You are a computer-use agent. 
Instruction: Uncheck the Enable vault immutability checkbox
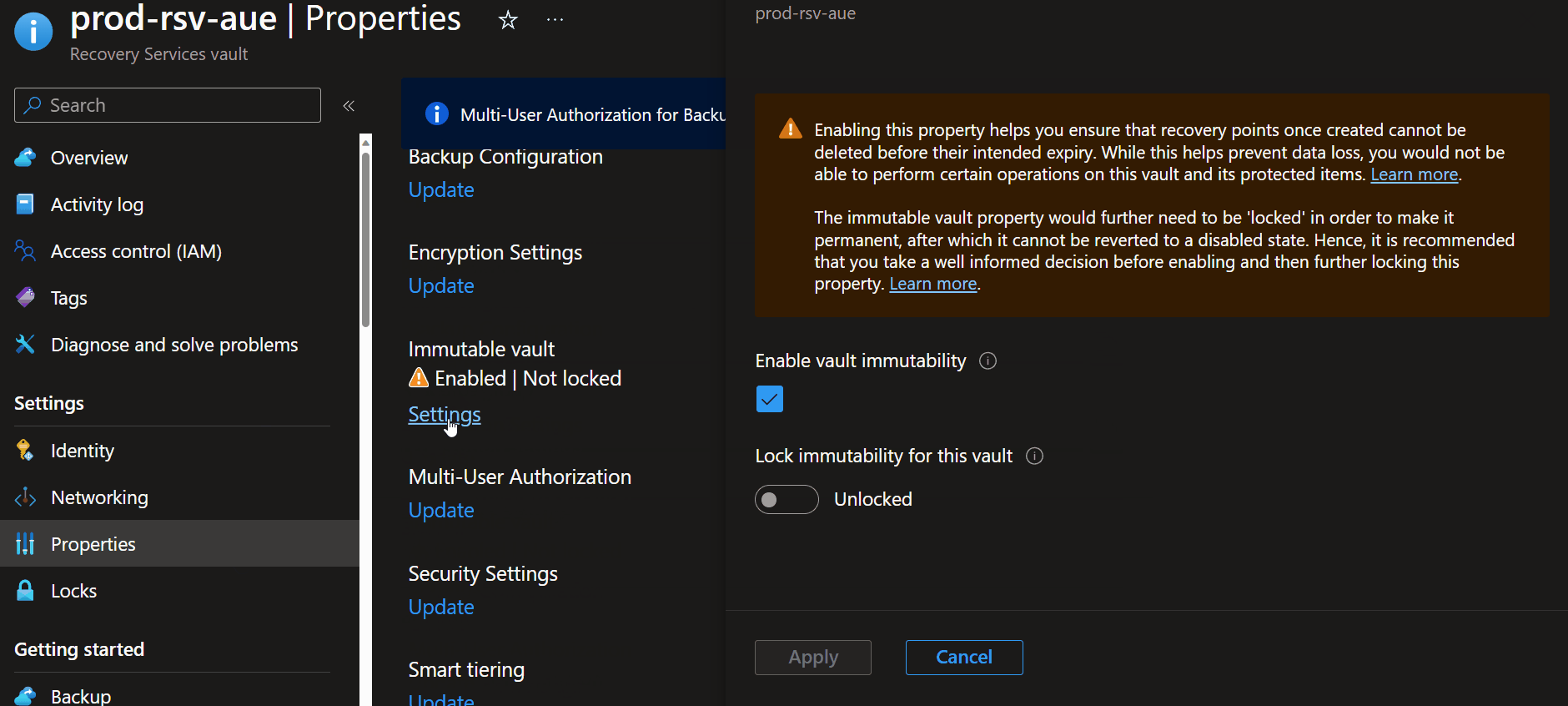pyautogui.click(x=770, y=399)
